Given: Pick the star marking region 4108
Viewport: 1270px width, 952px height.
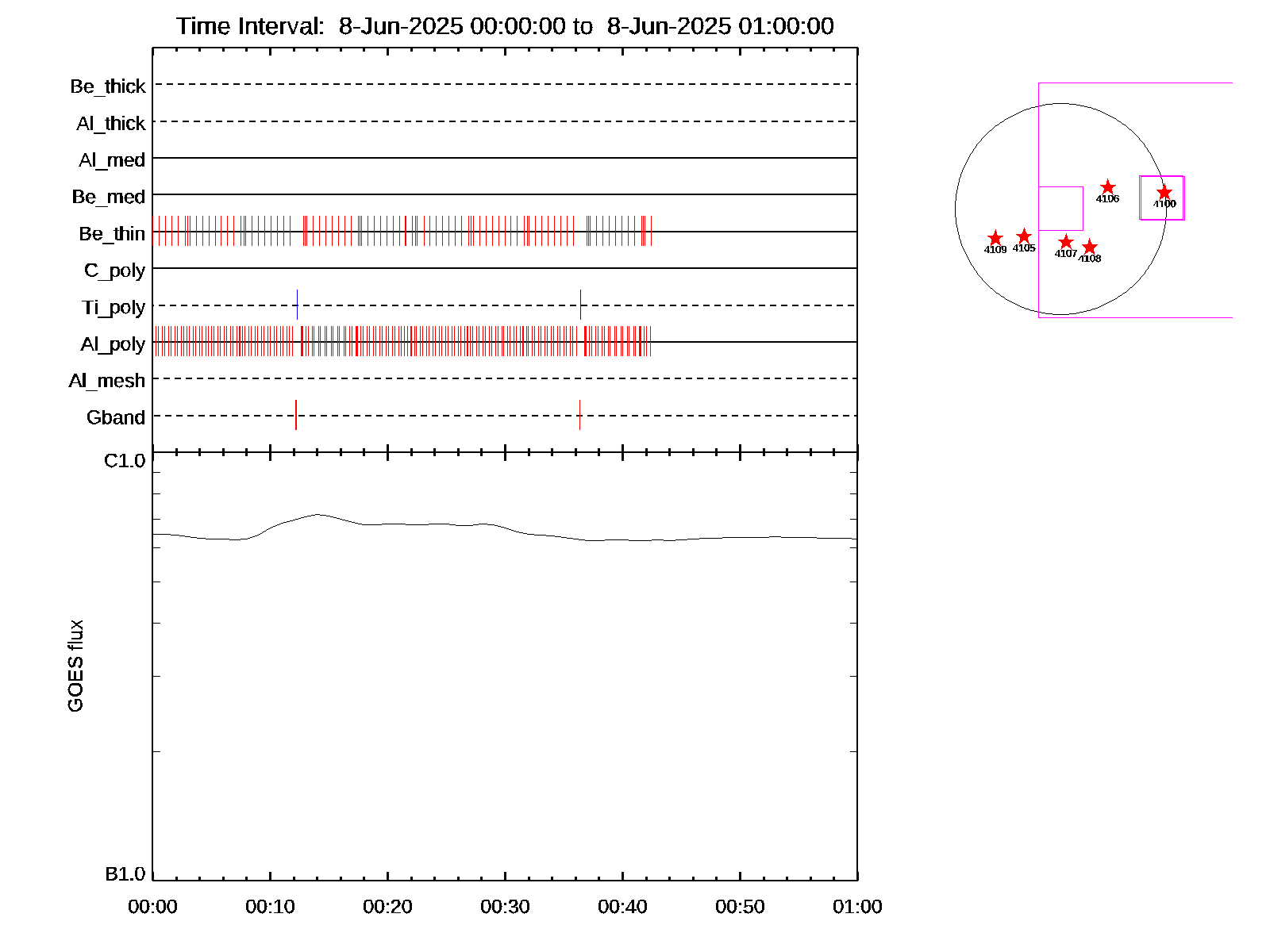Looking at the screenshot, I should point(1090,248).
